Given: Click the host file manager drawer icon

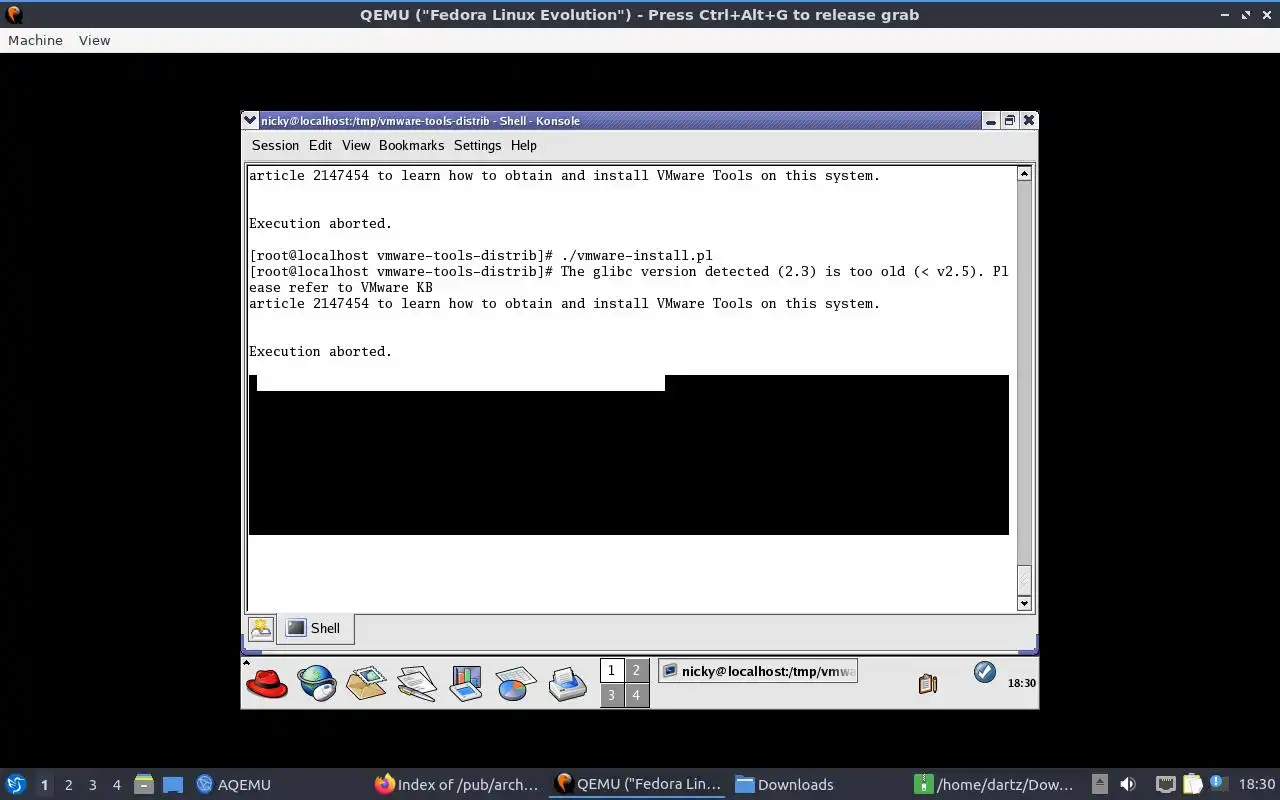Looking at the screenshot, I should tap(143, 784).
